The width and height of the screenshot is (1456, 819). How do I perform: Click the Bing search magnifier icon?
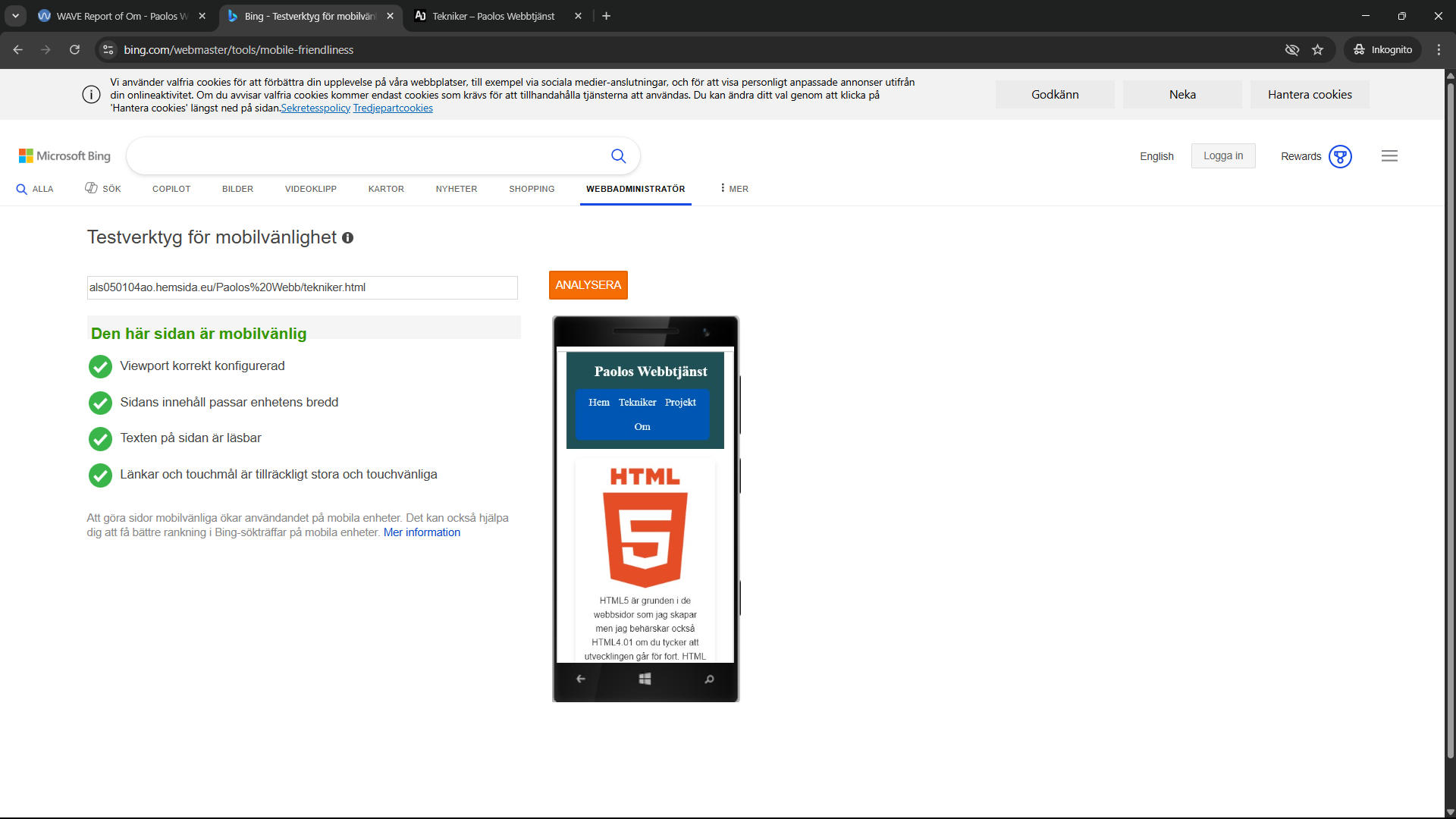click(x=618, y=156)
